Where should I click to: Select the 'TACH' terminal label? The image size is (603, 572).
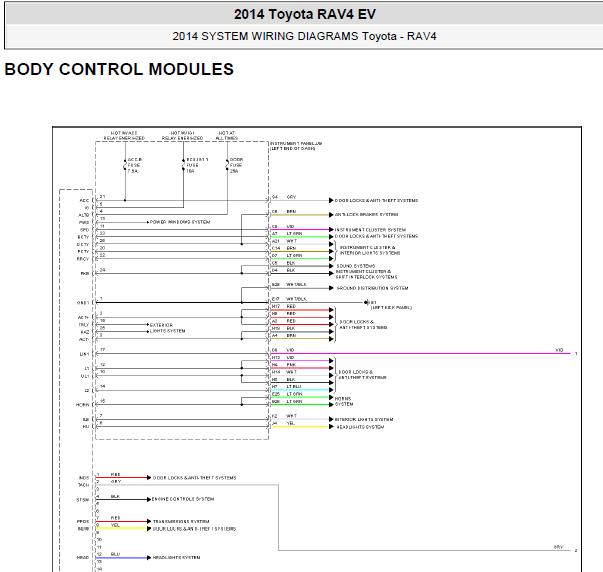(83, 485)
